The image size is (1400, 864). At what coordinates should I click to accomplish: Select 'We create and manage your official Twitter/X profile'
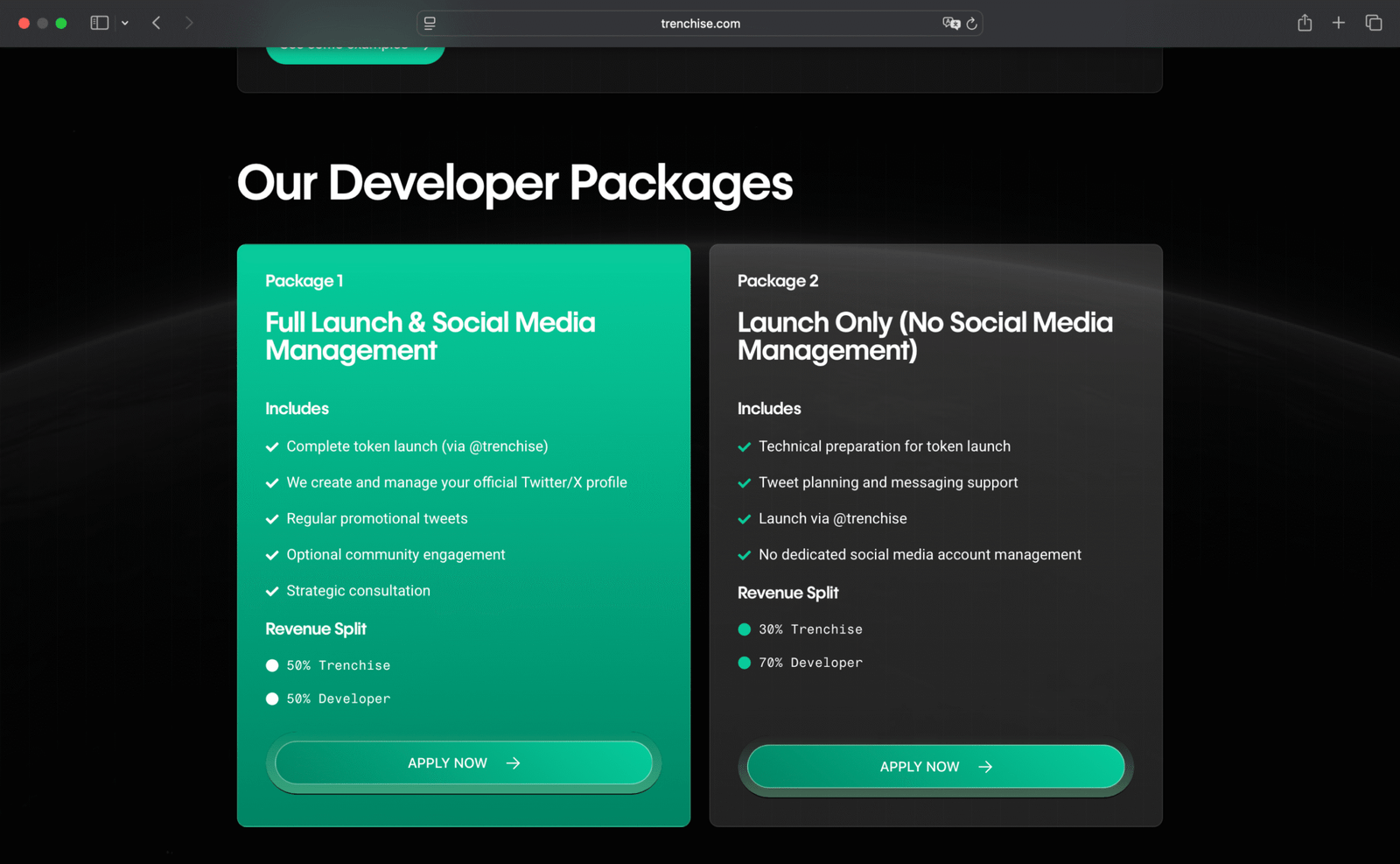[x=457, y=482]
